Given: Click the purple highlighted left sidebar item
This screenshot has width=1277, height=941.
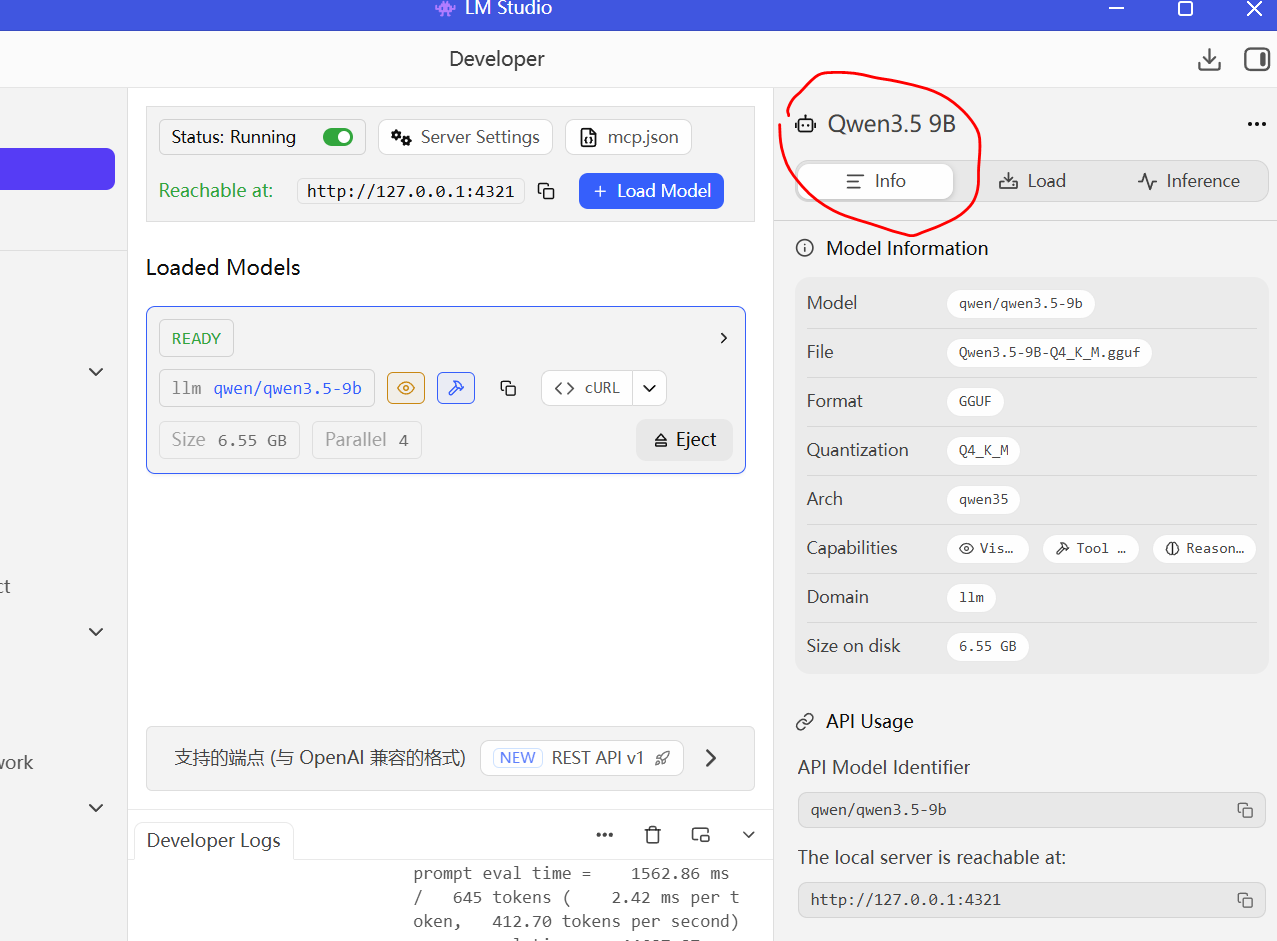Looking at the screenshot, I should (57, 169).
